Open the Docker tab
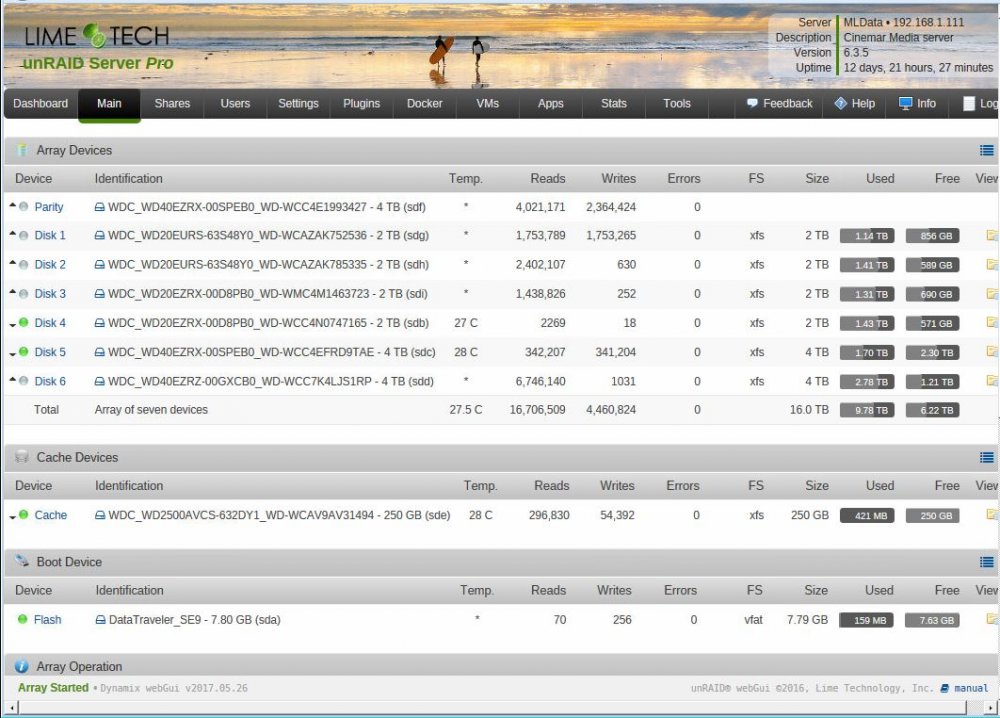Screen dimensions: 1000x718 424,103
